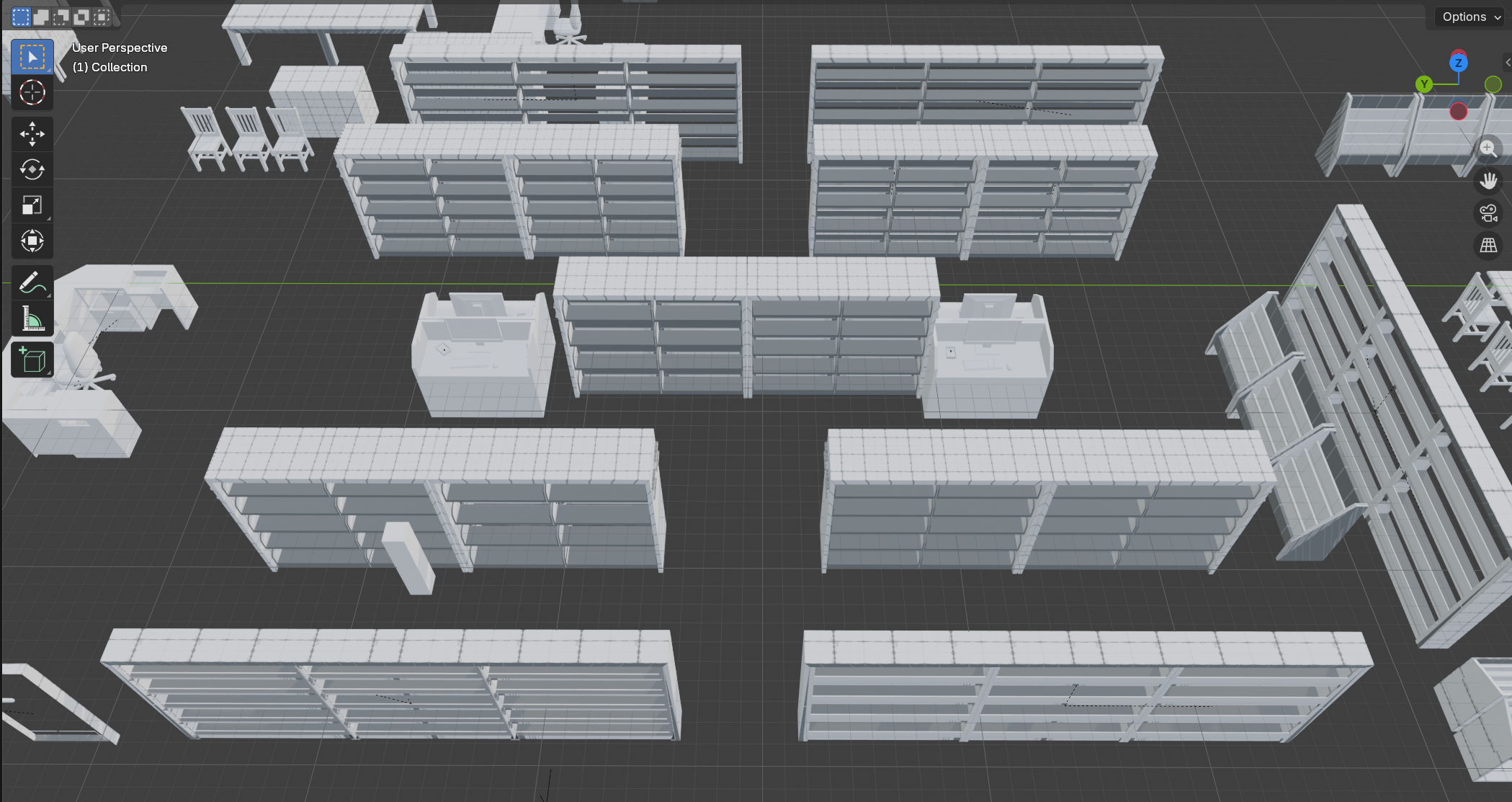Select the Annotate pencil tool

[x=32, y=282]
